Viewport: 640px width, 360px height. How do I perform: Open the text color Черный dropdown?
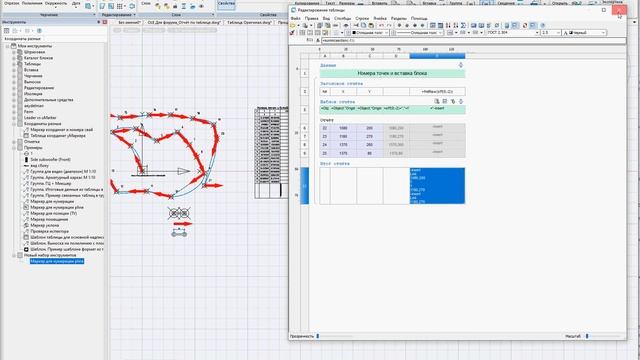[x=603, y=33]
